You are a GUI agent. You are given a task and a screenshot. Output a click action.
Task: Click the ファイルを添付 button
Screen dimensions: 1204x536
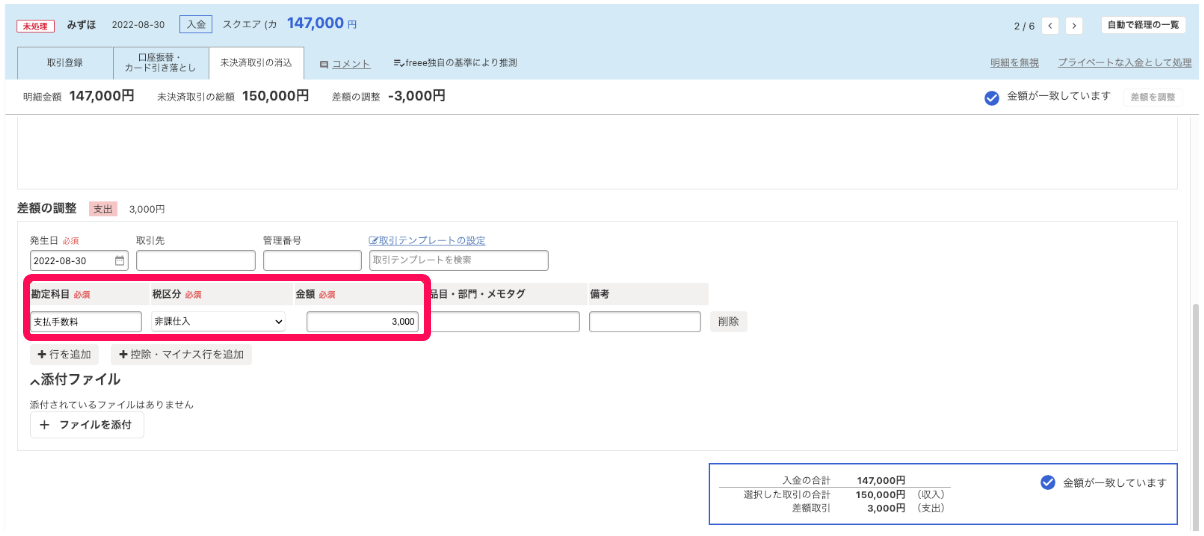[87, 425]
